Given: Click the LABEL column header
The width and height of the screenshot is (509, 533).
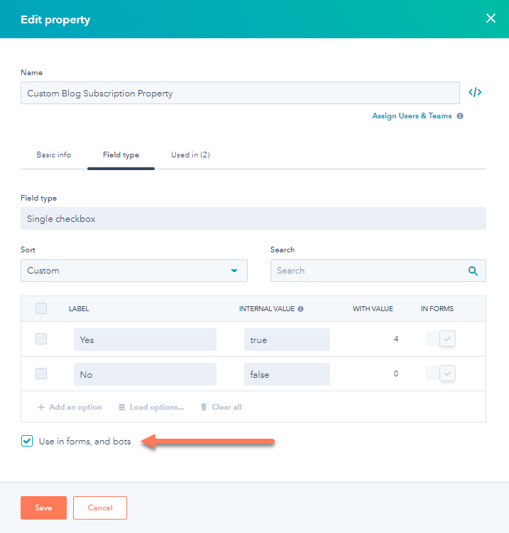Looking at the screenshot, I should [79, 309].
